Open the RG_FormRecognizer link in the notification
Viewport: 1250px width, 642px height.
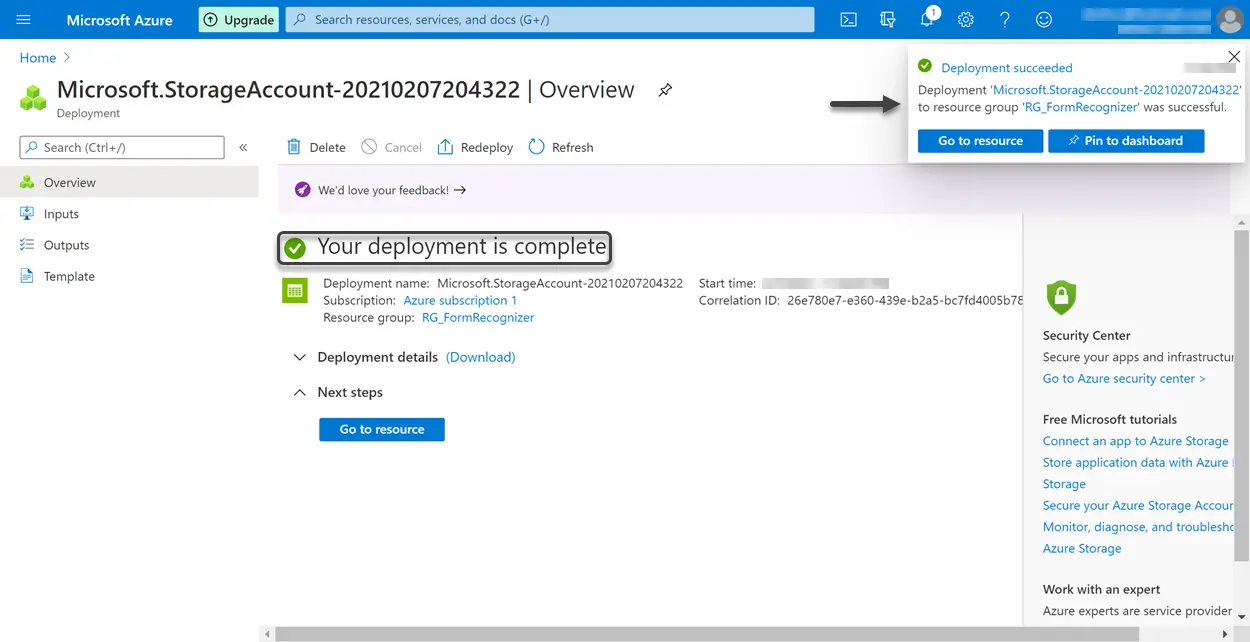click(x=1082, y=107)
